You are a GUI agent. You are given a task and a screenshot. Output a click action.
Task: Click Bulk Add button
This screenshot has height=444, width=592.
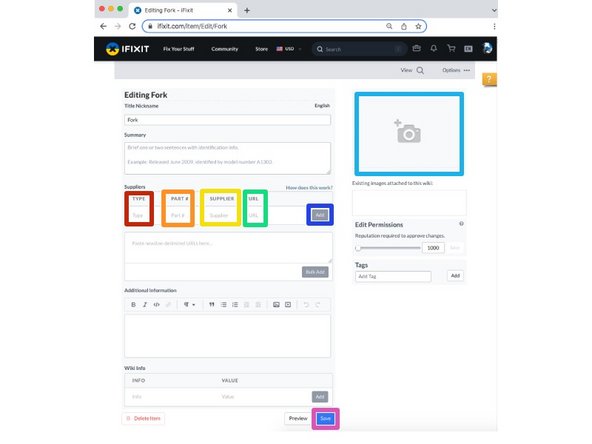pyautogui.click(x=315, y=272)
